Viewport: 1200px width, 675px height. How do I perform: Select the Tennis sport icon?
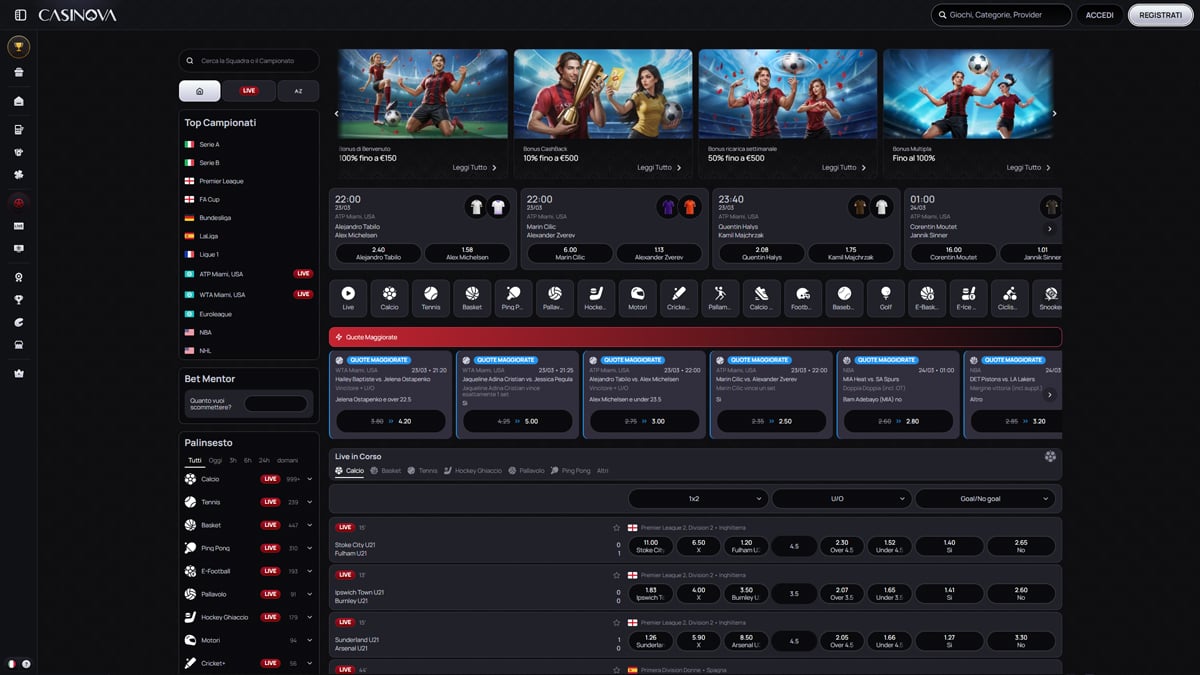point(430,297)
